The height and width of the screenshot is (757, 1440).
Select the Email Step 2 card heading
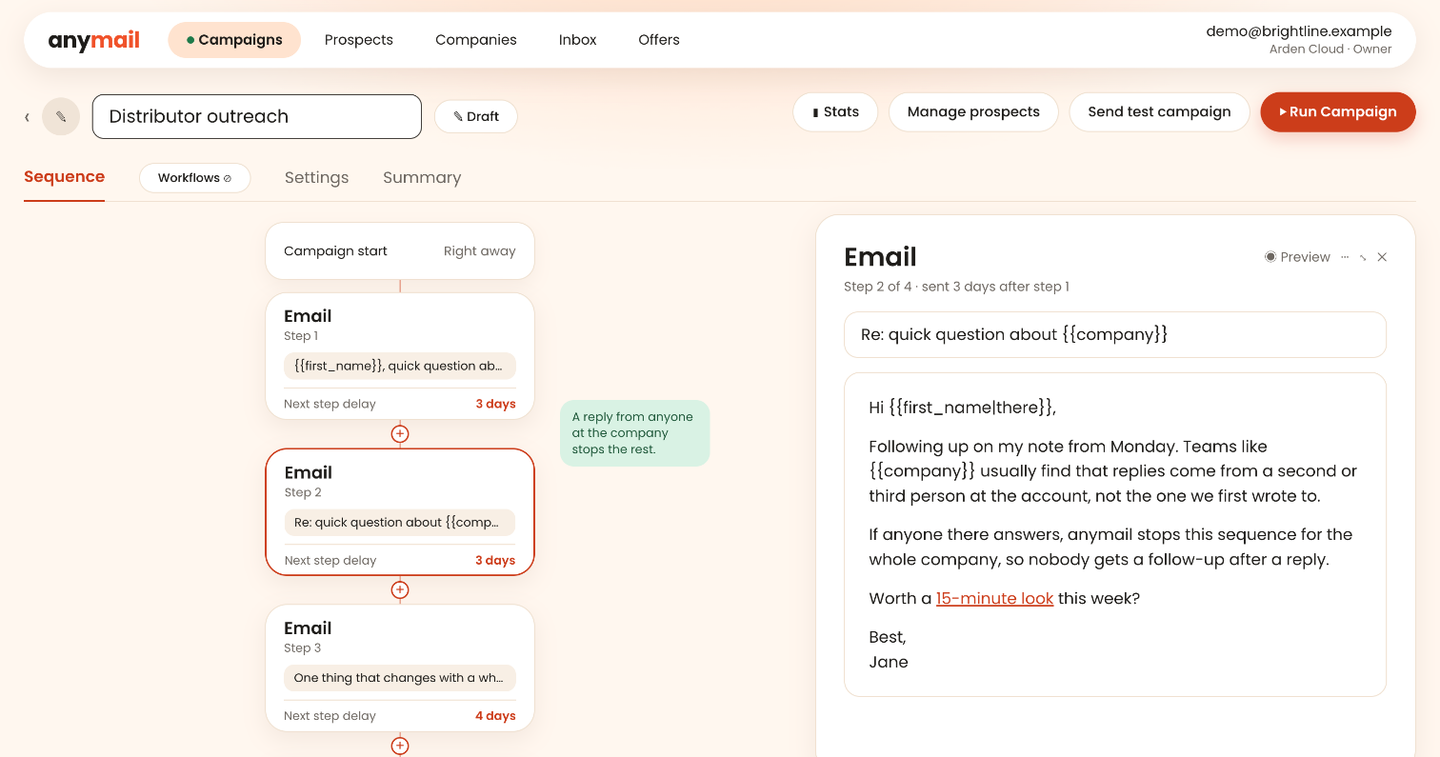(x=308, y=472)
